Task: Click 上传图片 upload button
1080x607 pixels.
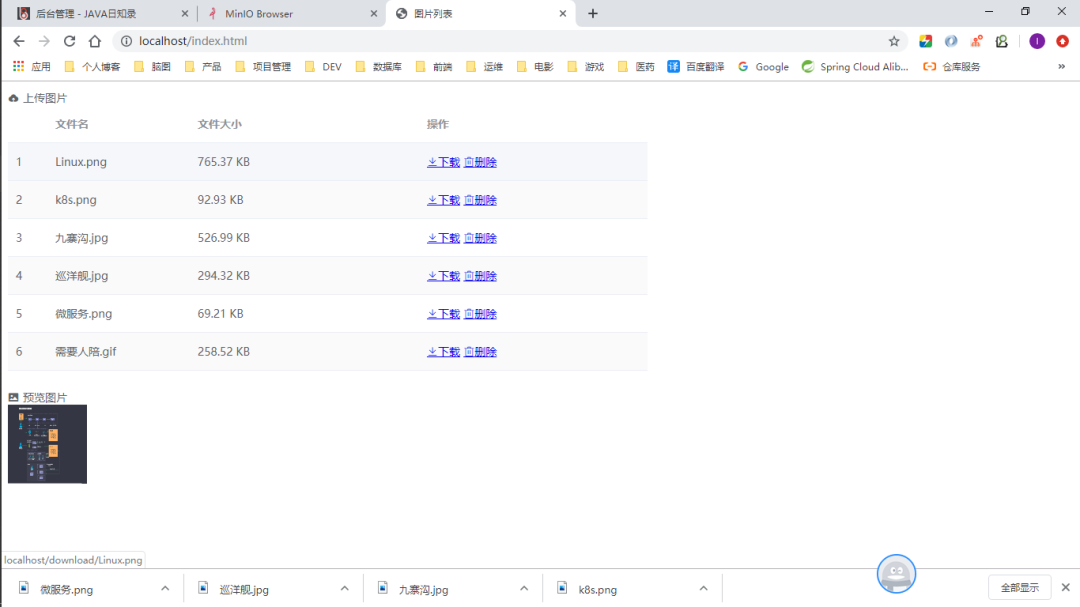Action: tap(38, 99)
